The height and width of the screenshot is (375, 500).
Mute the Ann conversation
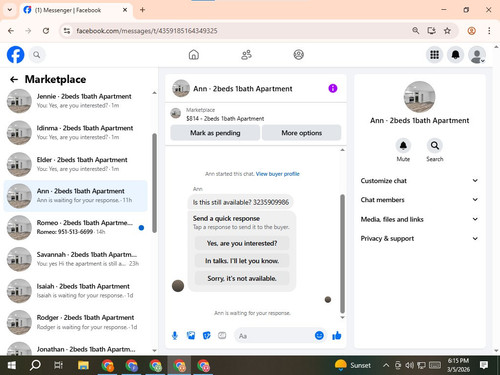point(403,146)
